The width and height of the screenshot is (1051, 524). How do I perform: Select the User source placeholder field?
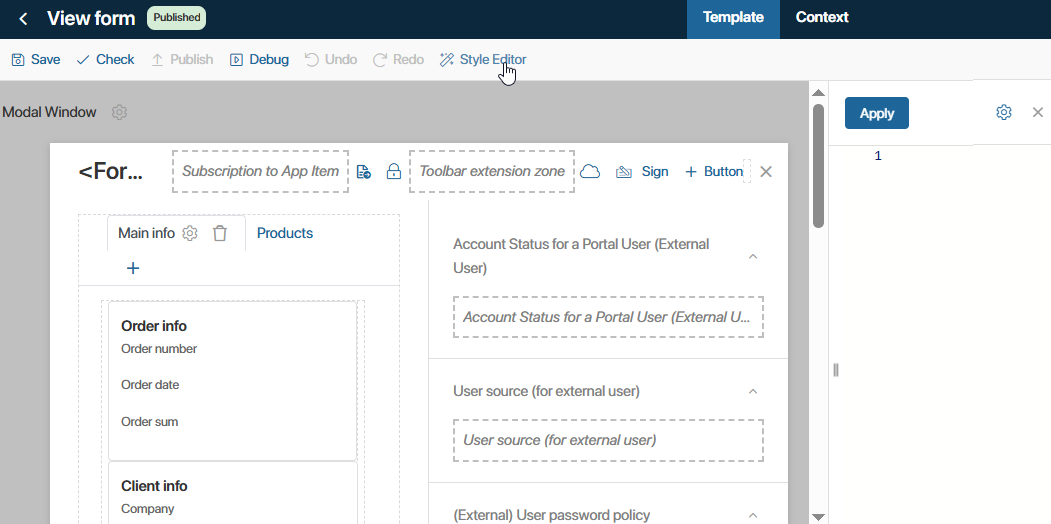click(x=608, y=440)
